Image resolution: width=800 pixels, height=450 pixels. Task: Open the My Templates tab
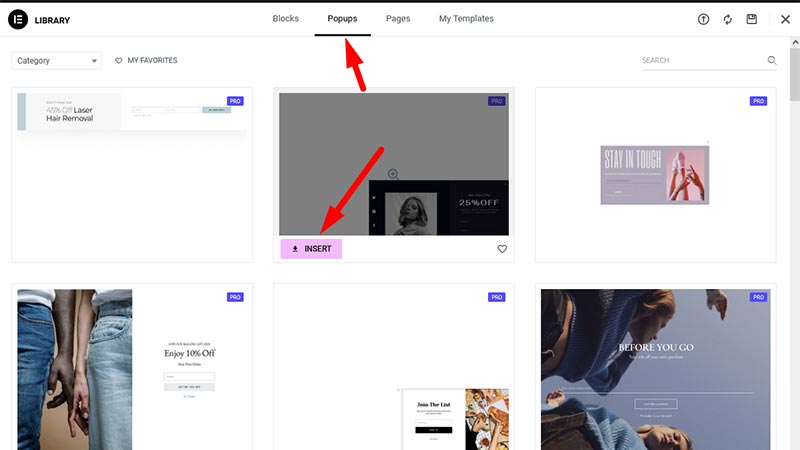click(466, 18)
